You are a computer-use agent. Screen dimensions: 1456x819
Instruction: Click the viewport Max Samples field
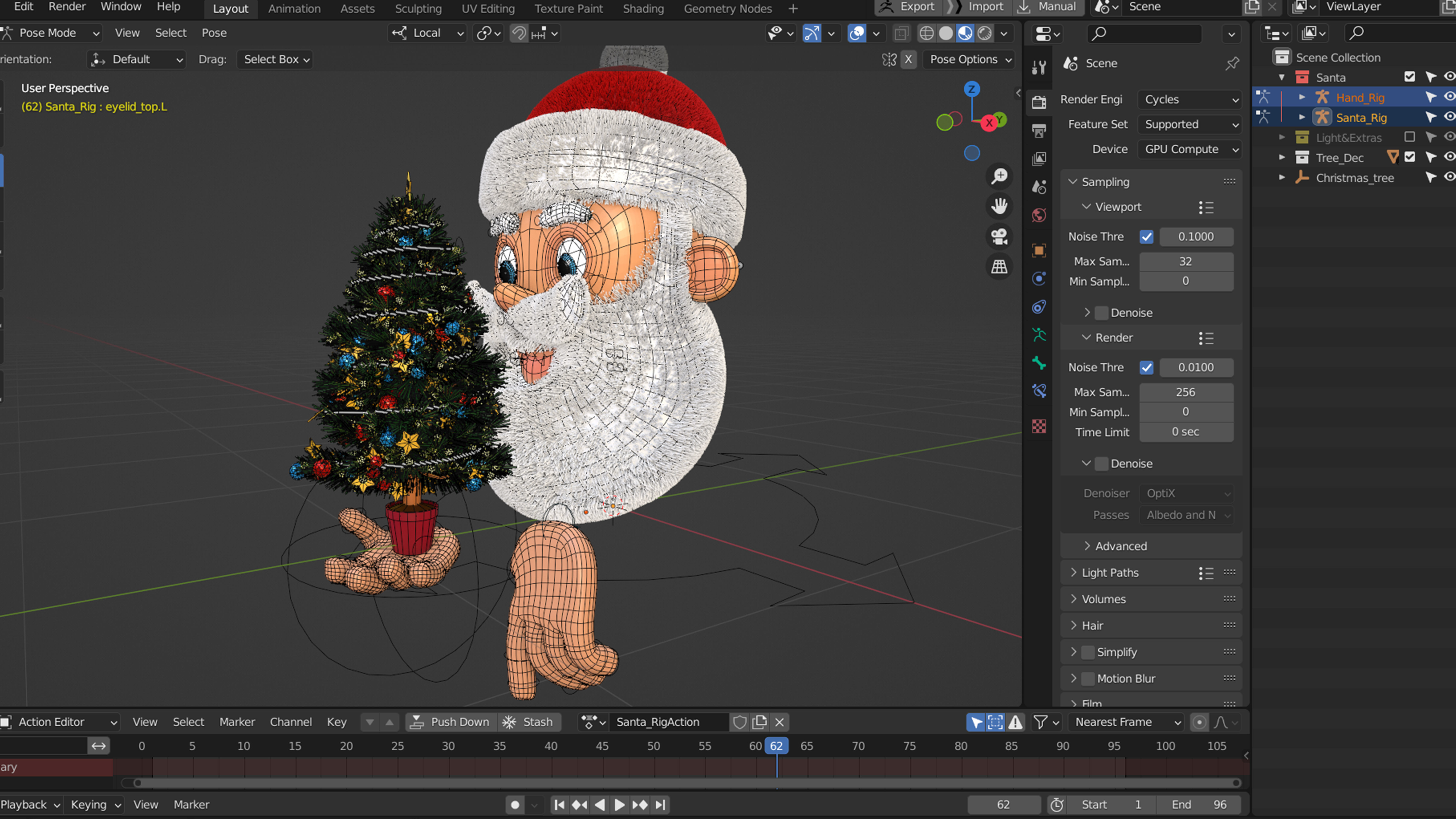1186,262
